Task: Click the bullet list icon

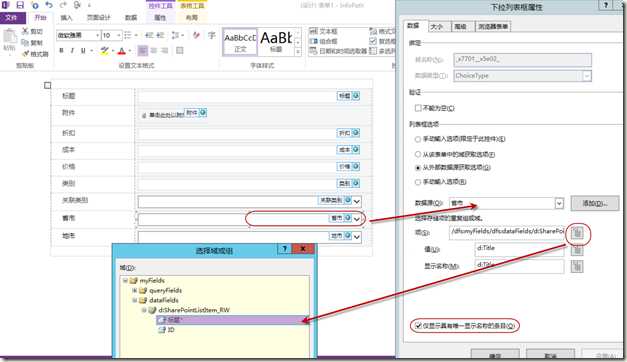Action: (x=128, y=35)
